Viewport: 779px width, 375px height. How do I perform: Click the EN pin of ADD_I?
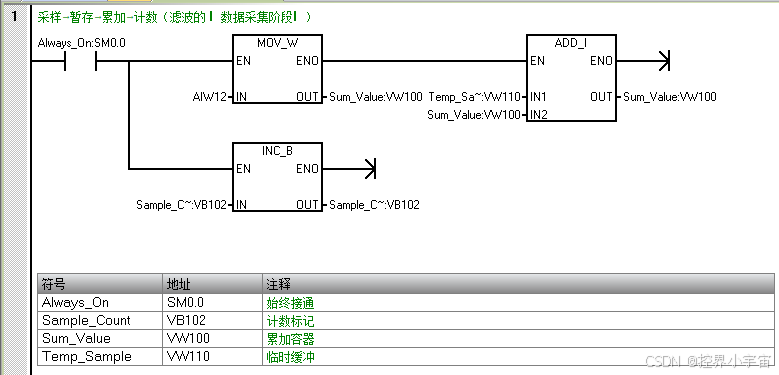(538, 61)
